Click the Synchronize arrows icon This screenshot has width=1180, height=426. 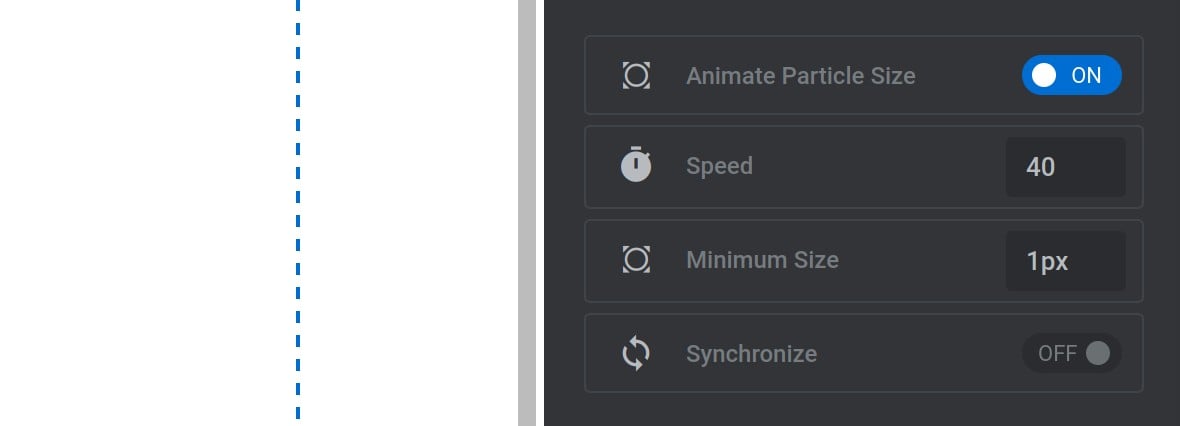point(636,353)
